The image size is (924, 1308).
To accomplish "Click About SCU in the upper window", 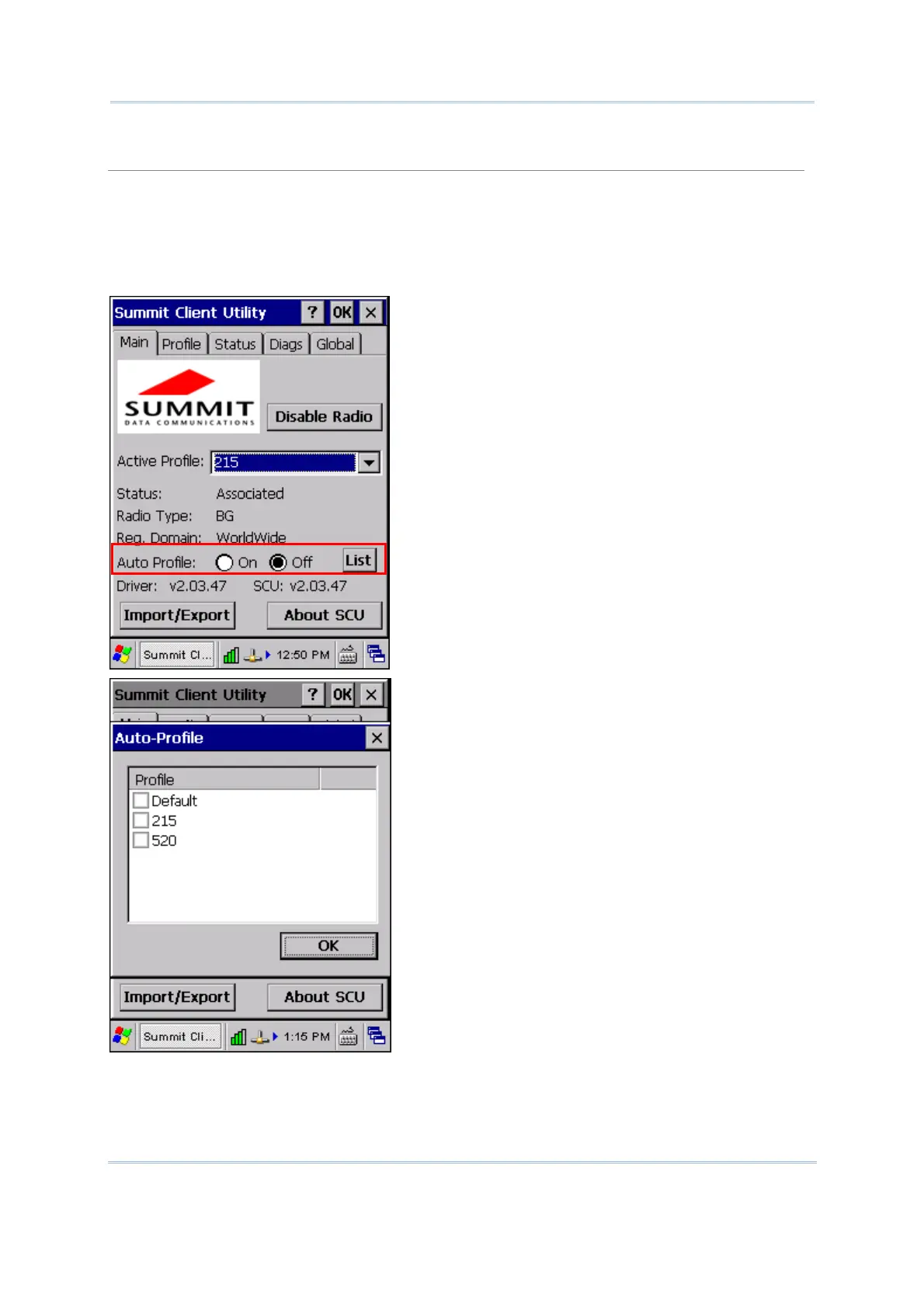I will pyautogui.click(x=325, y=615).
